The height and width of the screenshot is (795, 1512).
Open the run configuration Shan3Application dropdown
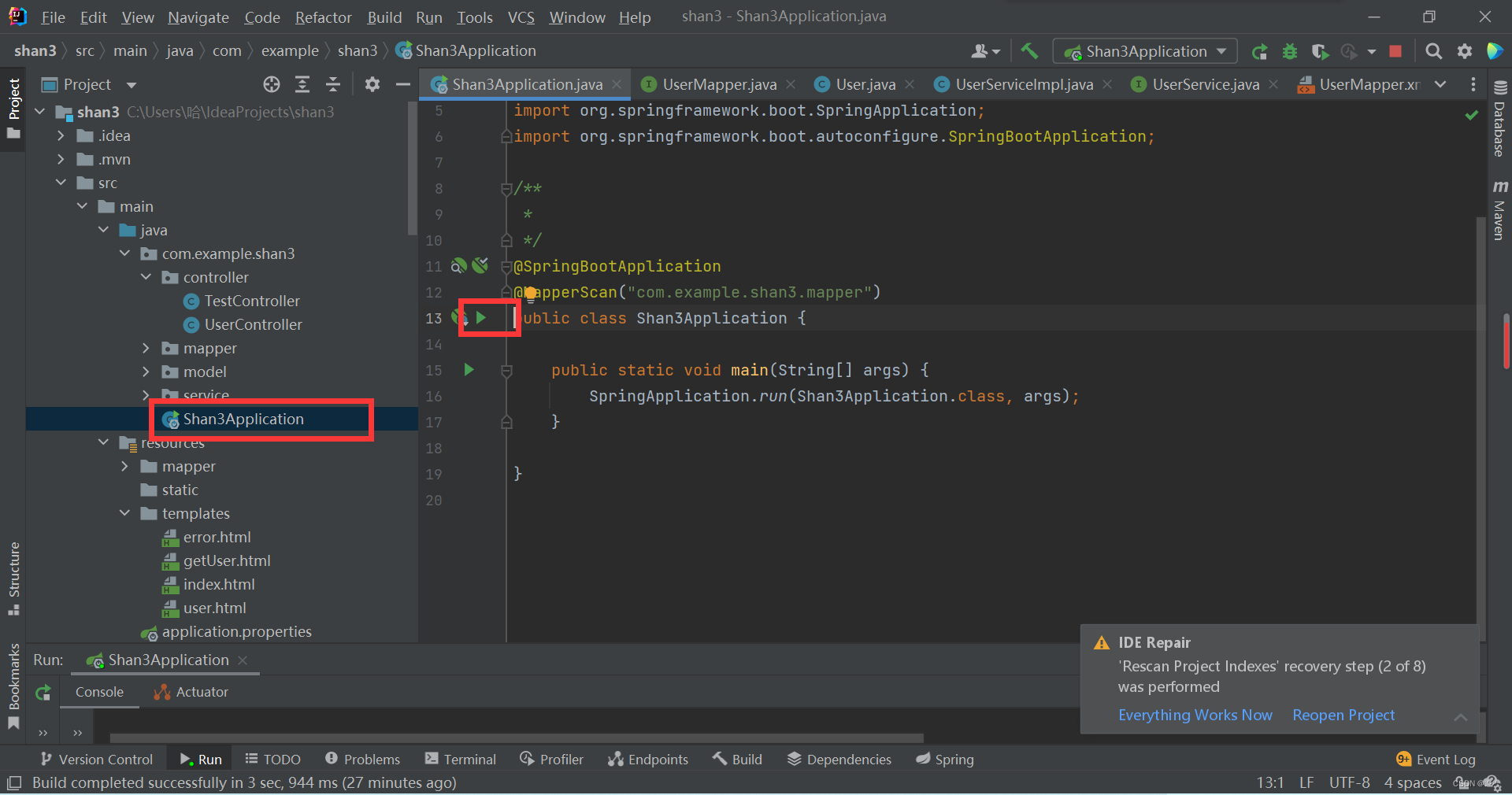[x=1145, y=51]
